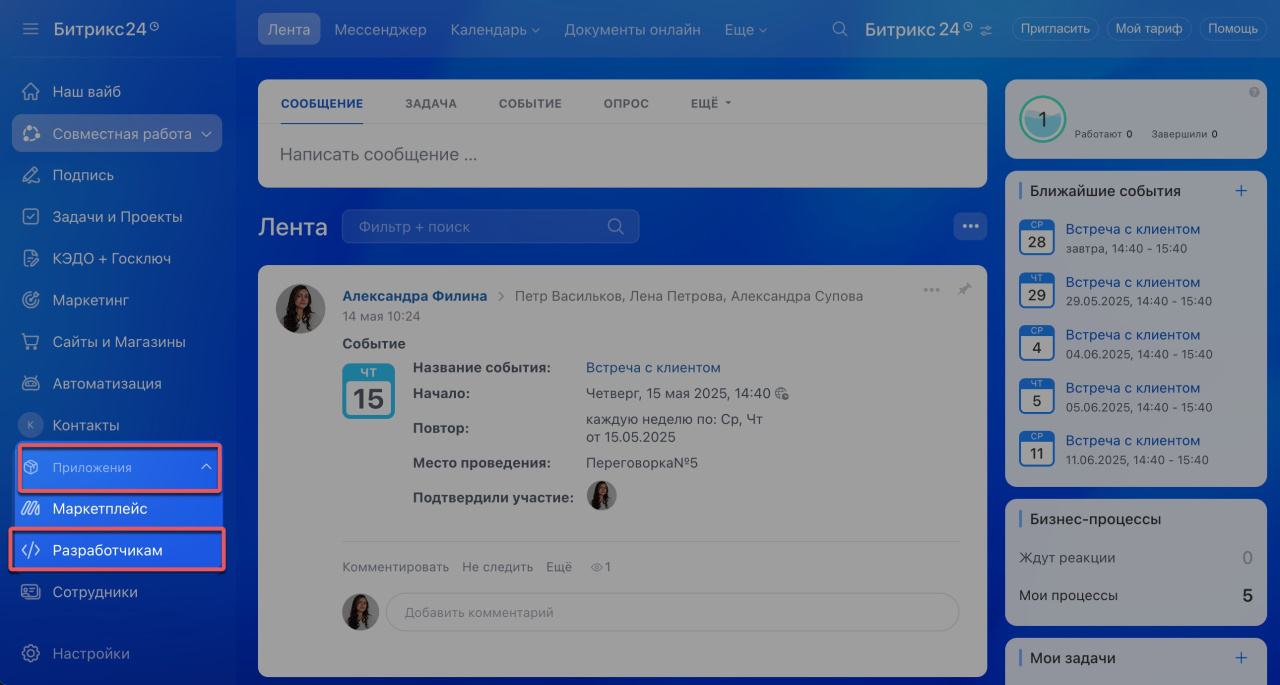Open the search magnifier in top bar
1280x685 pixels.
[840, 29]
